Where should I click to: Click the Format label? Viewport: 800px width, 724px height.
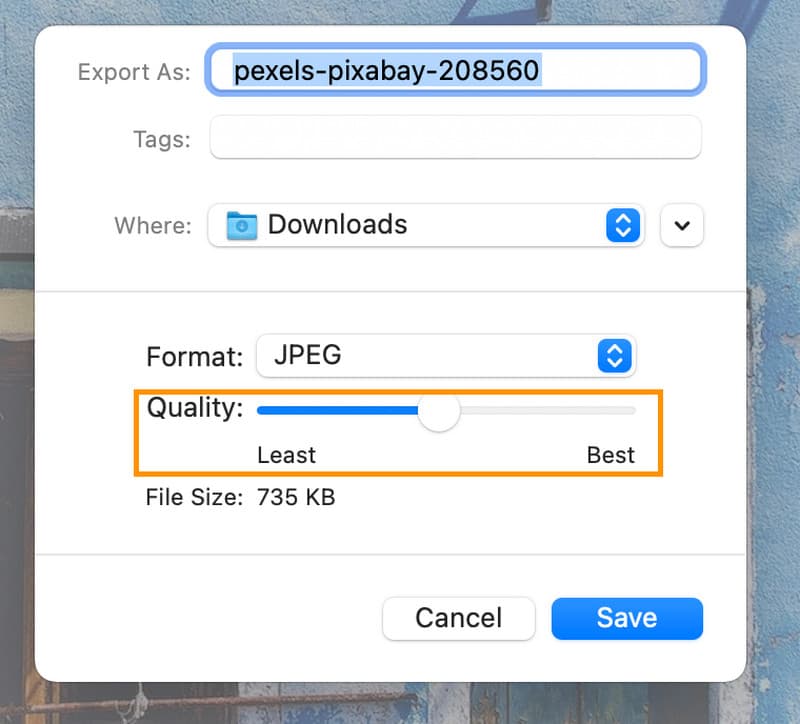(195, 357)
